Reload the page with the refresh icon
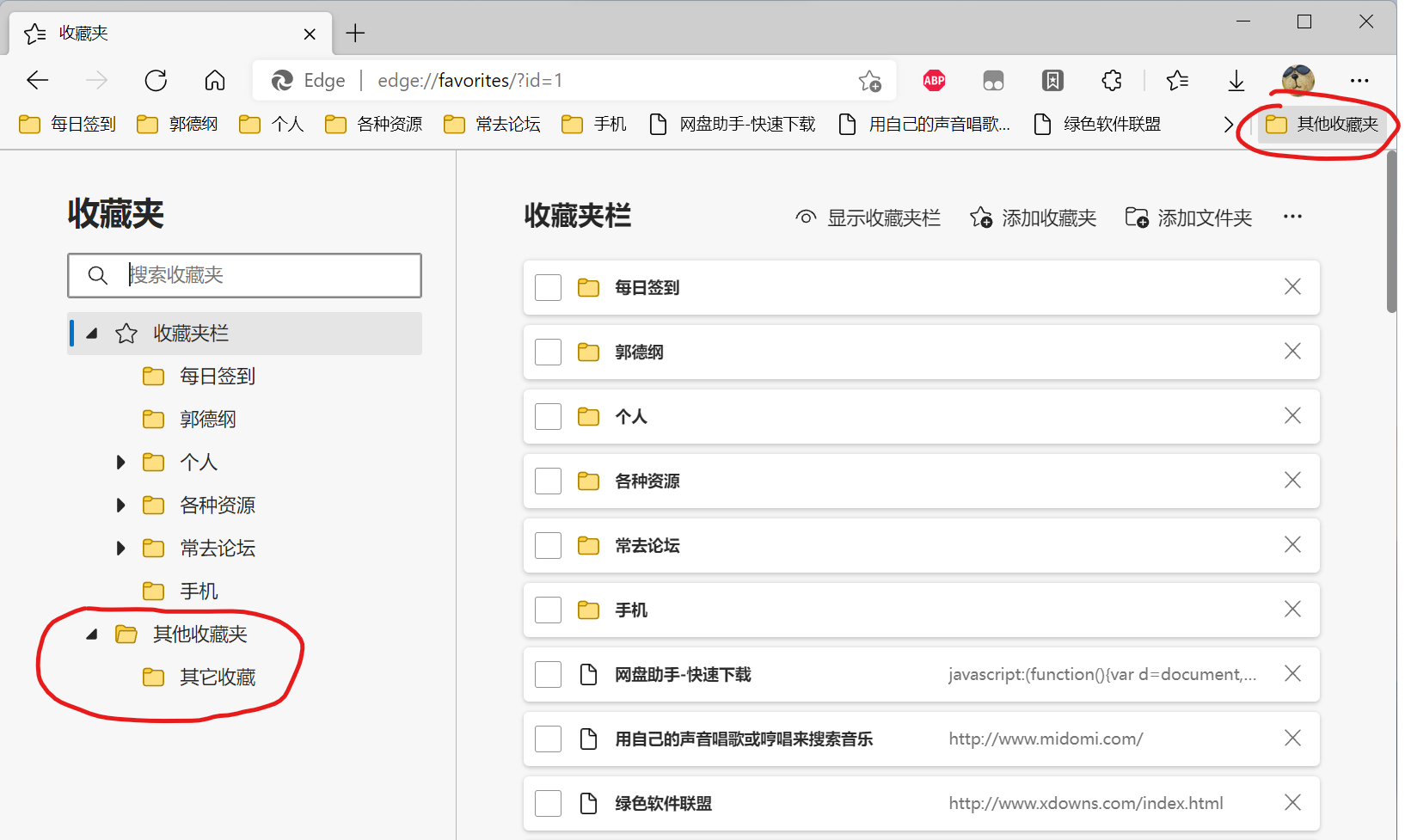The height and width of the screenshot is (840, 1405). coord(156,81)
